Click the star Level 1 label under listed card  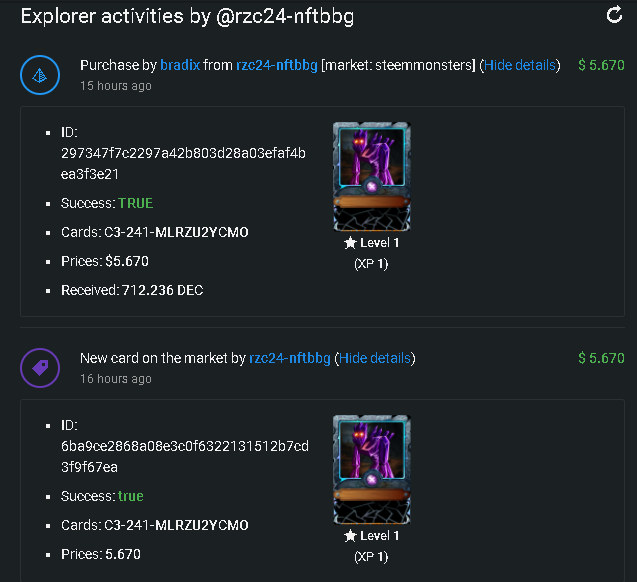372,536
